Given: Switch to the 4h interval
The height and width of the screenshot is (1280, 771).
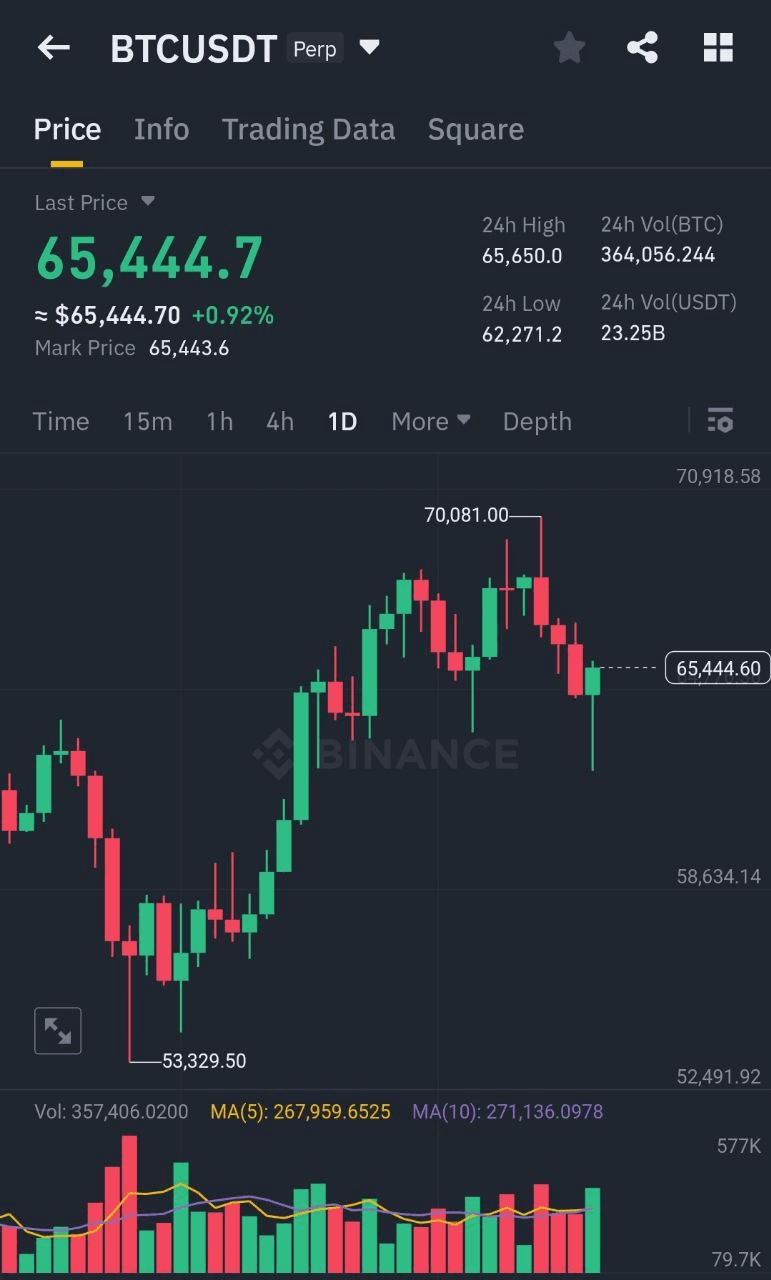Looking at the screenshot, I should click(x=280, y=421).
